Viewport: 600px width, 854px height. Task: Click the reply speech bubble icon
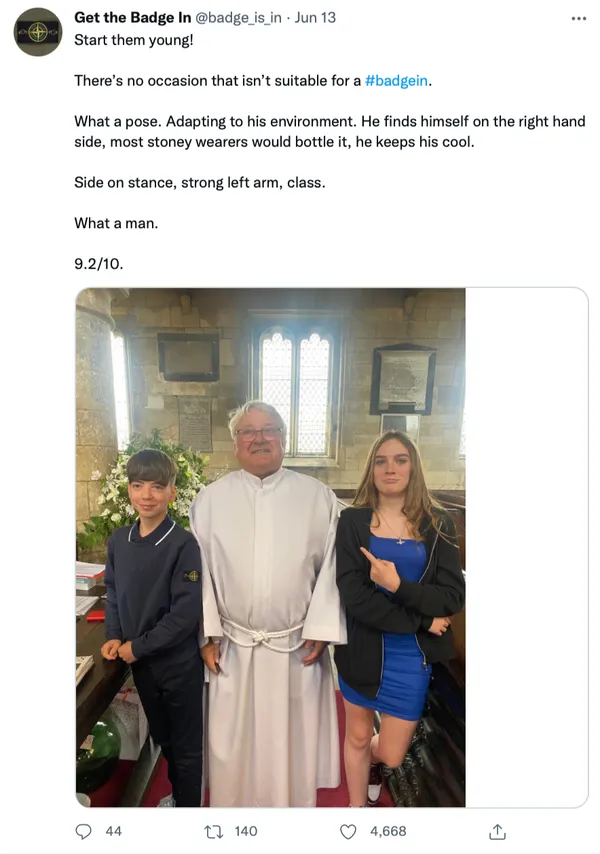click(x=84, y=831)
